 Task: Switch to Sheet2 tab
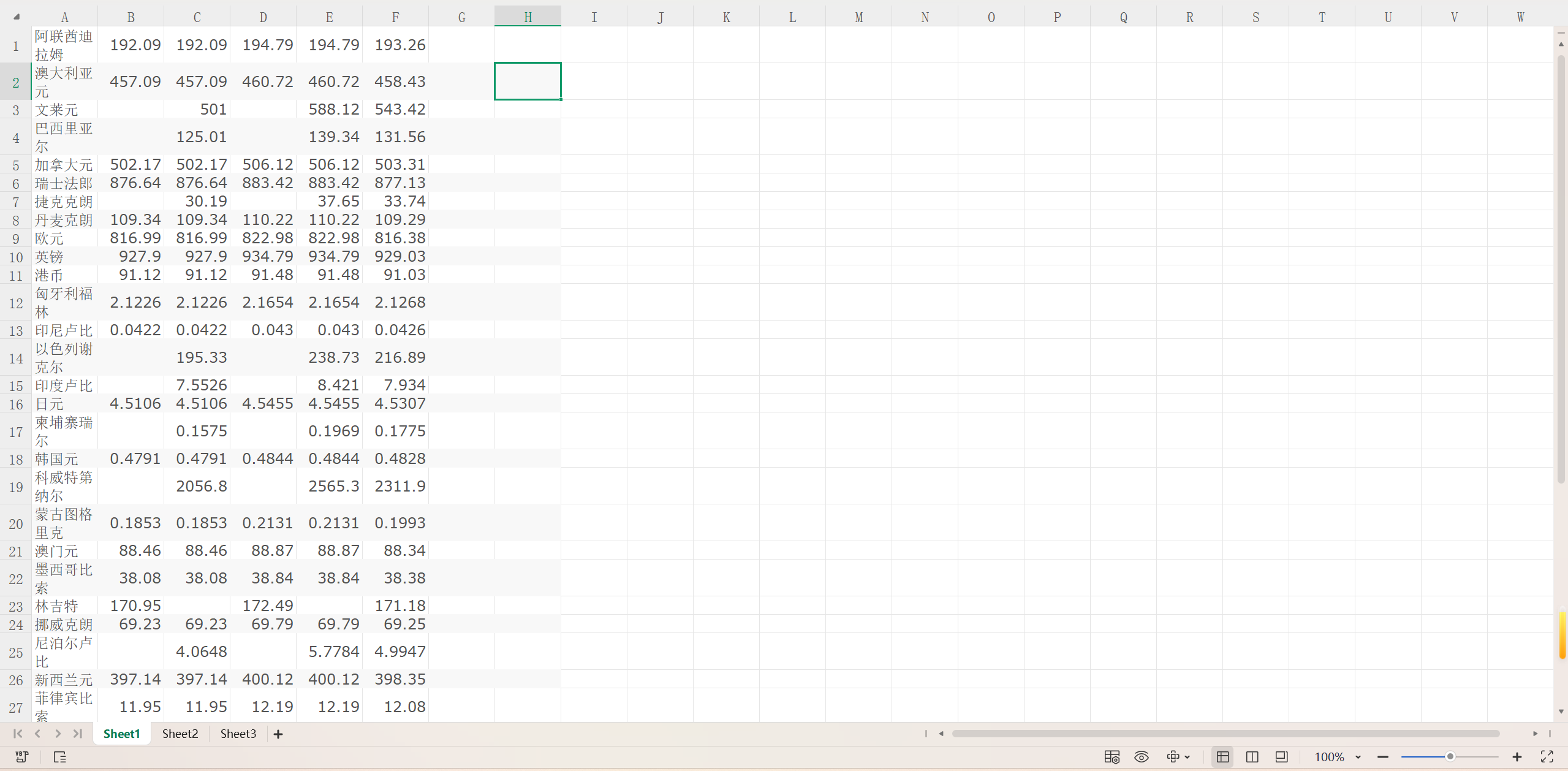(x=180, y=734)
